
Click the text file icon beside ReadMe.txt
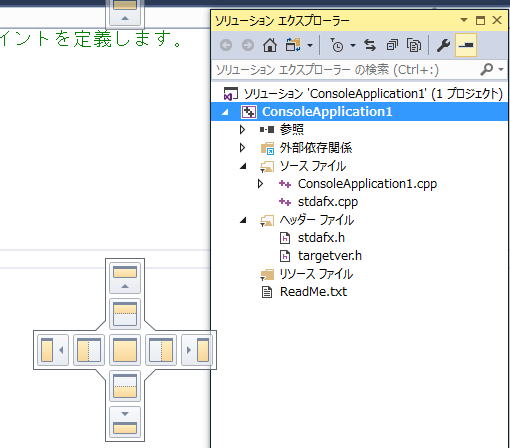point(267,292)
